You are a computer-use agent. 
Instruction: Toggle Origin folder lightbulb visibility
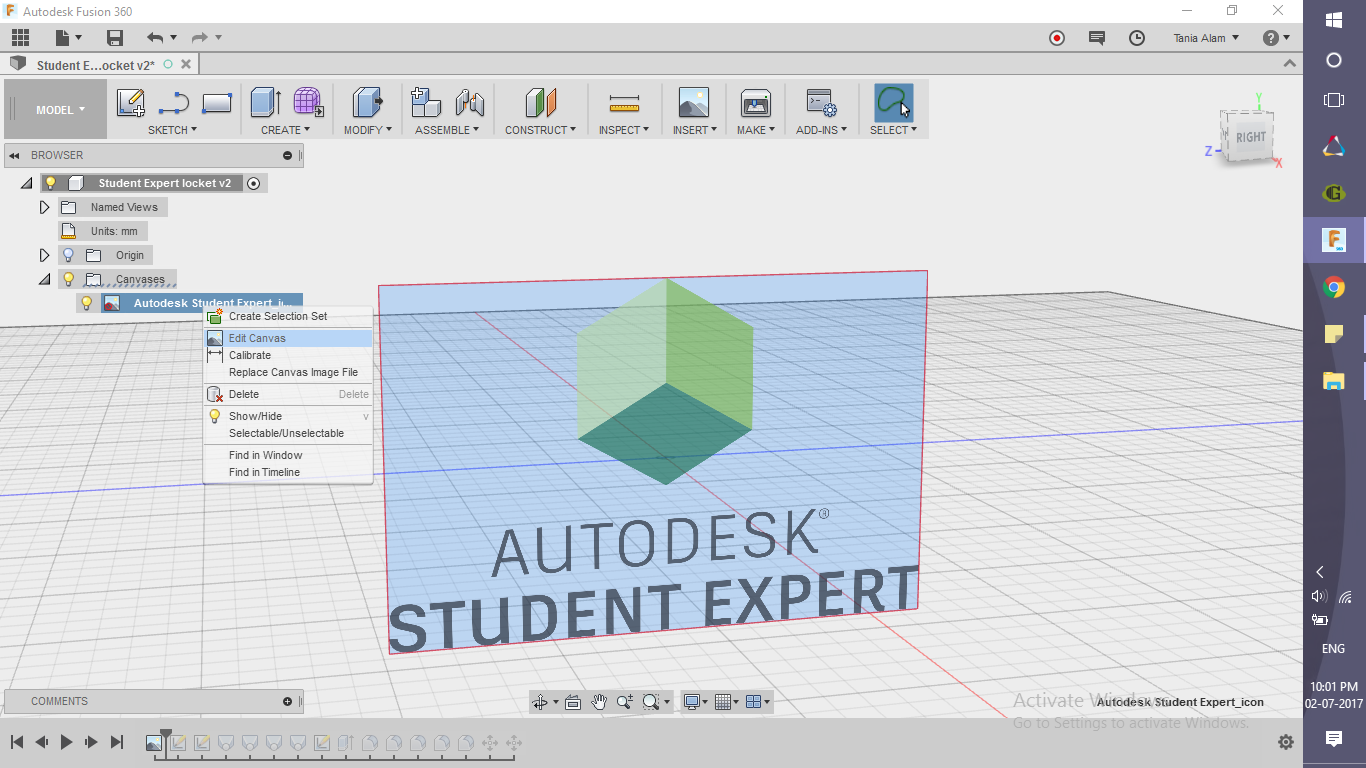pyautogui.click(x=68, y=255)
